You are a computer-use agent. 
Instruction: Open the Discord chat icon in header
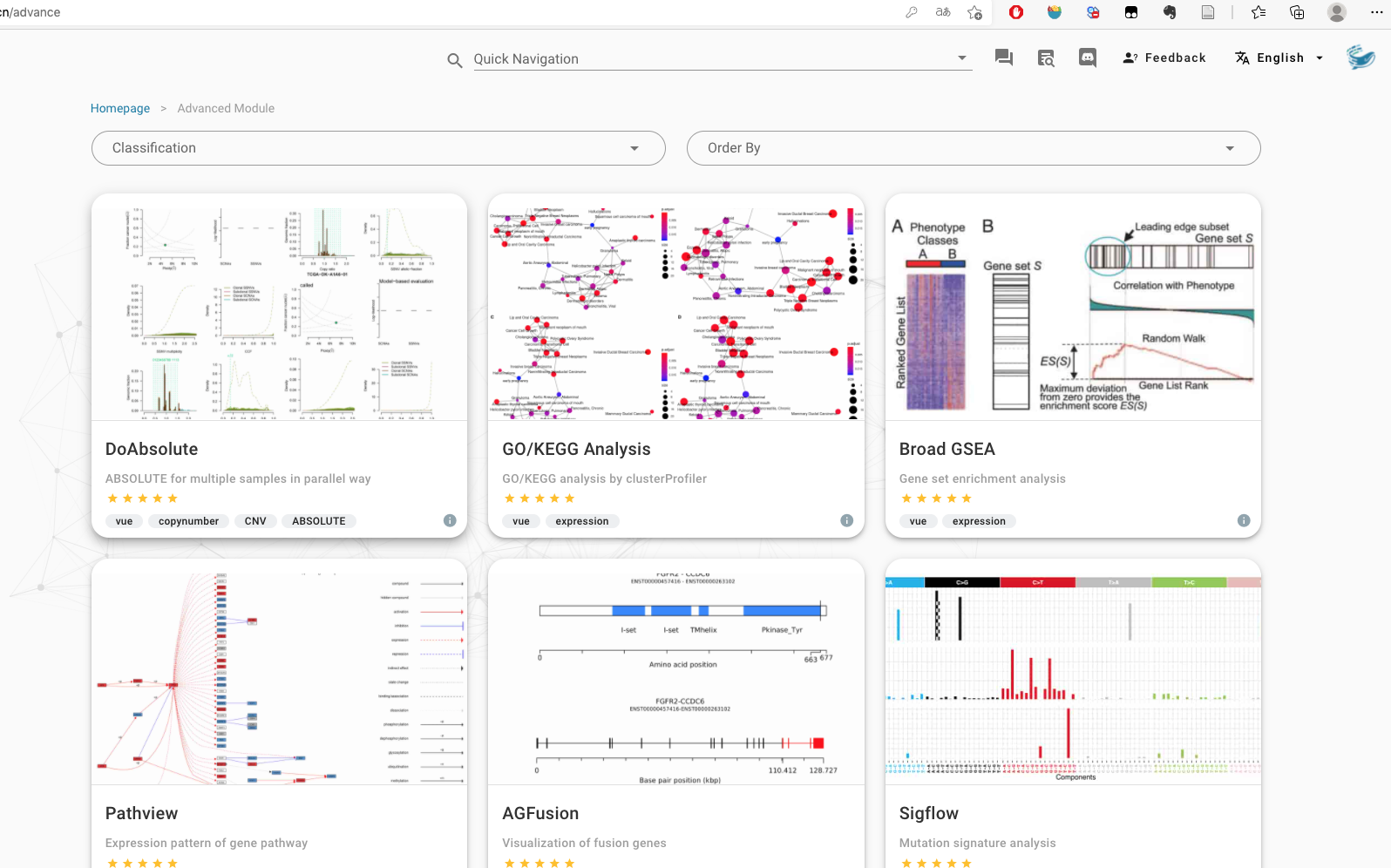pyautogui.click(x=1088, y=58)
